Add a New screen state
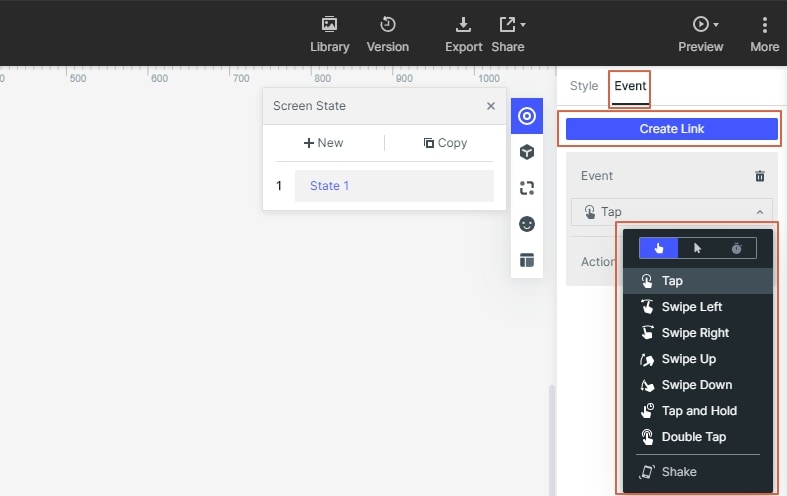Image resolution: width=787 pixels, height=496 pixels. click(323, 143)
